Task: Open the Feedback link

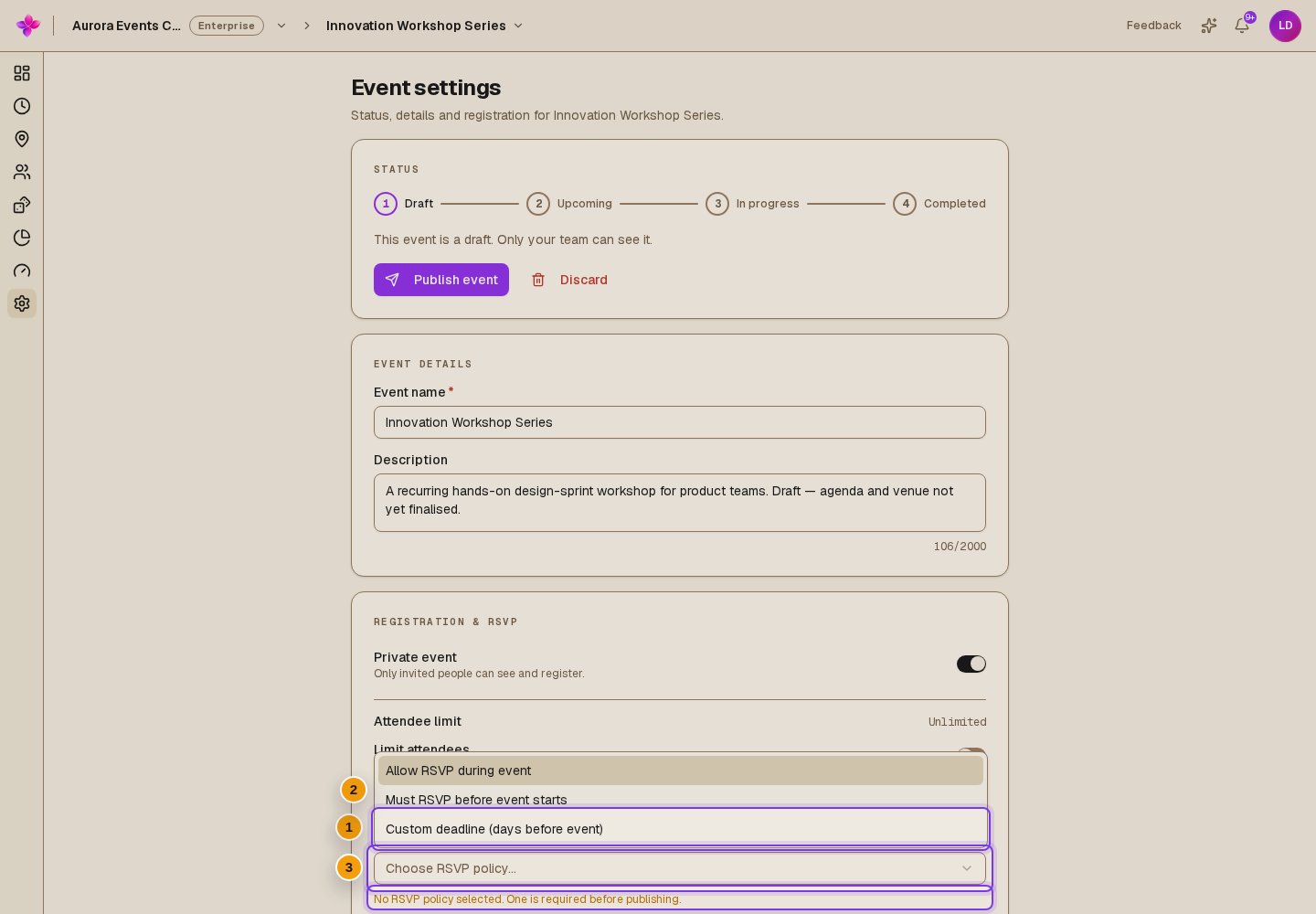Action: pyautogui.click(x=1153, y=26)
